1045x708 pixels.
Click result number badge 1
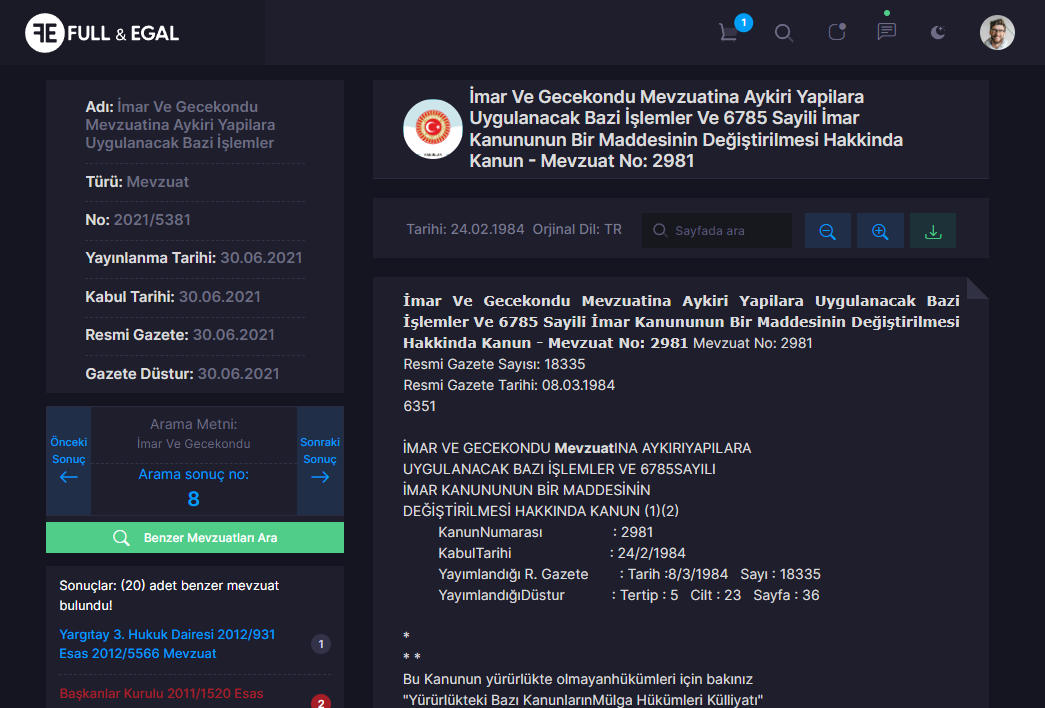[x=321, y=644]
